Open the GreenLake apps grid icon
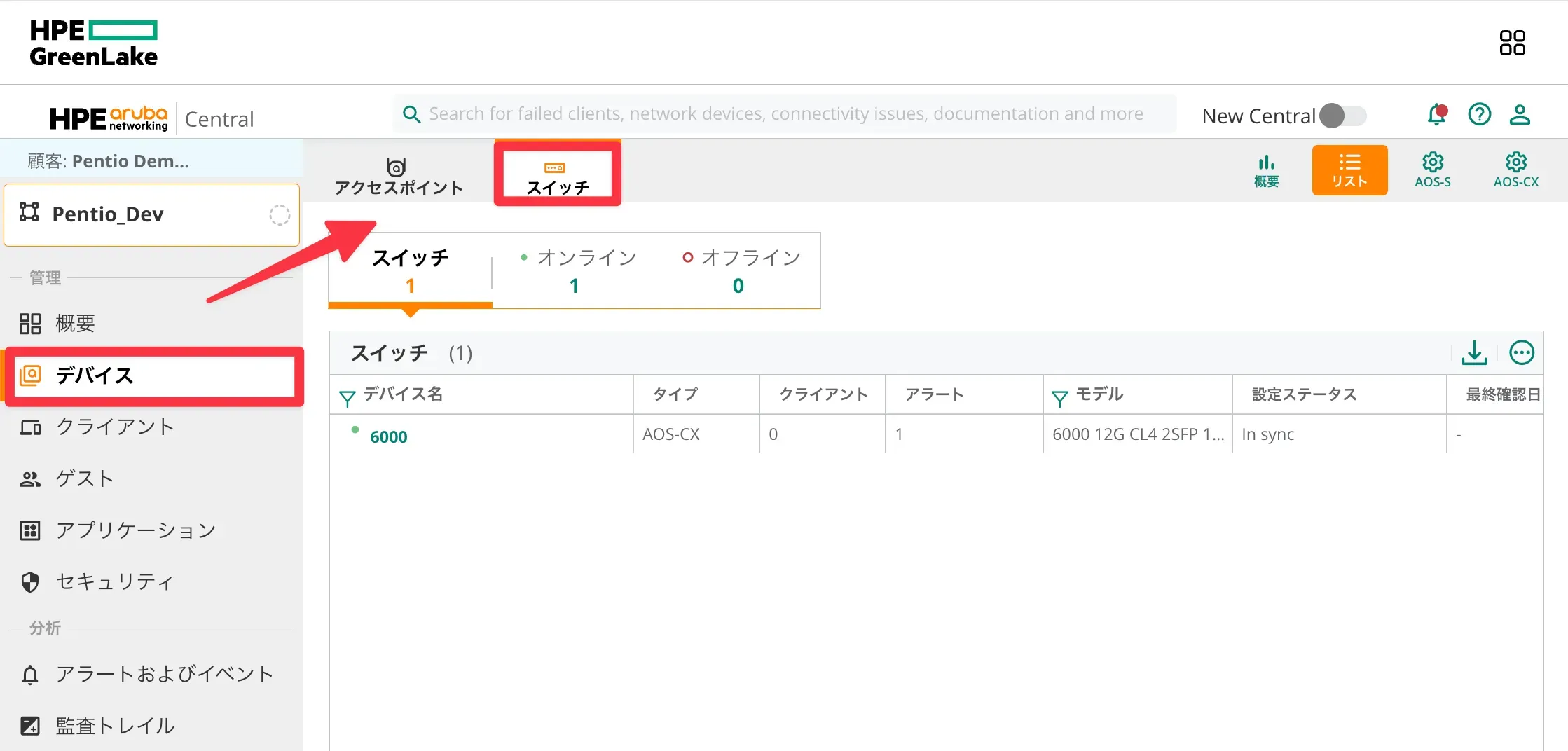 [1512, 43]
